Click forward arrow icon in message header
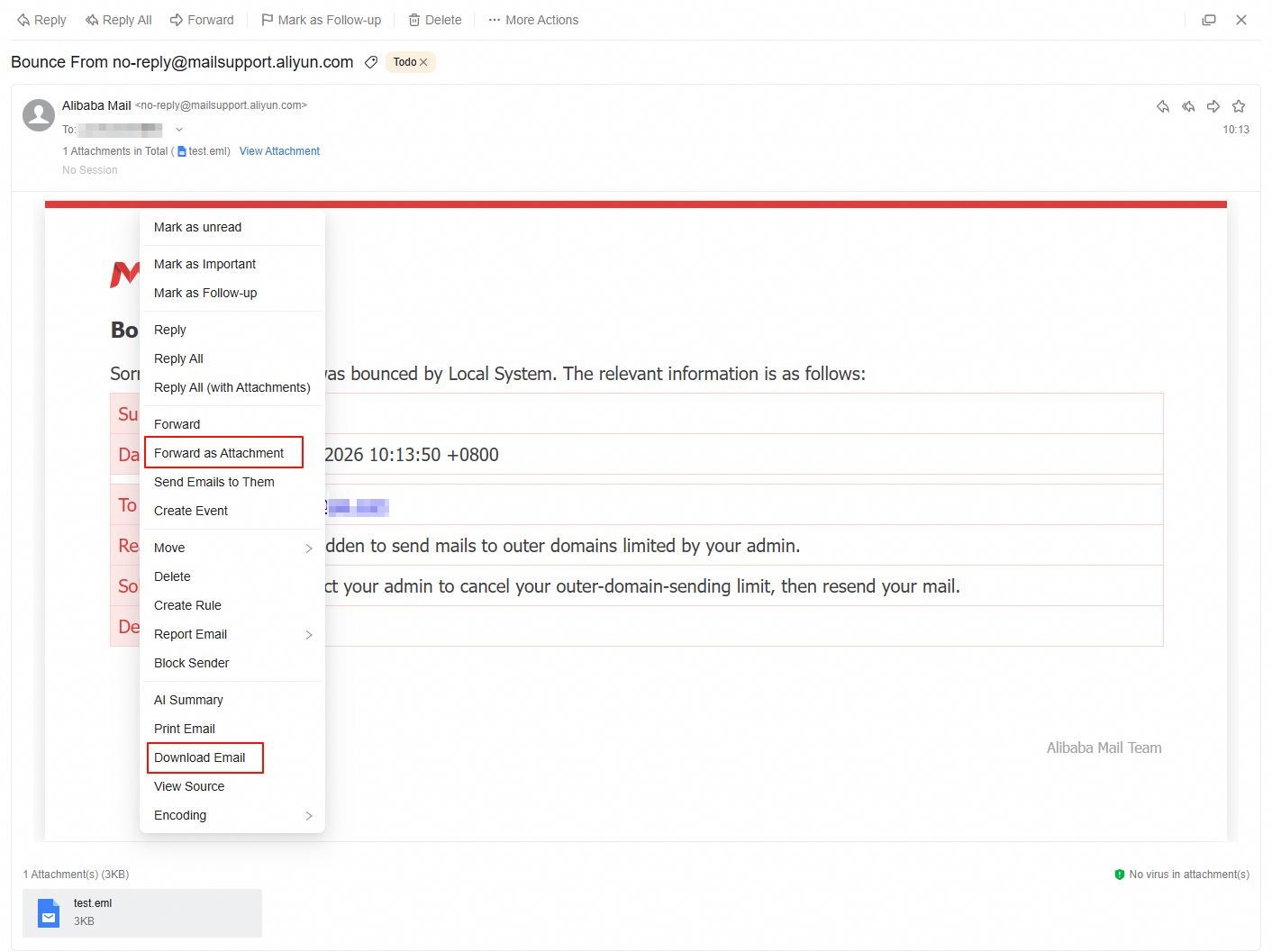Screen dimensions: 1272x952 (1213, 106)
